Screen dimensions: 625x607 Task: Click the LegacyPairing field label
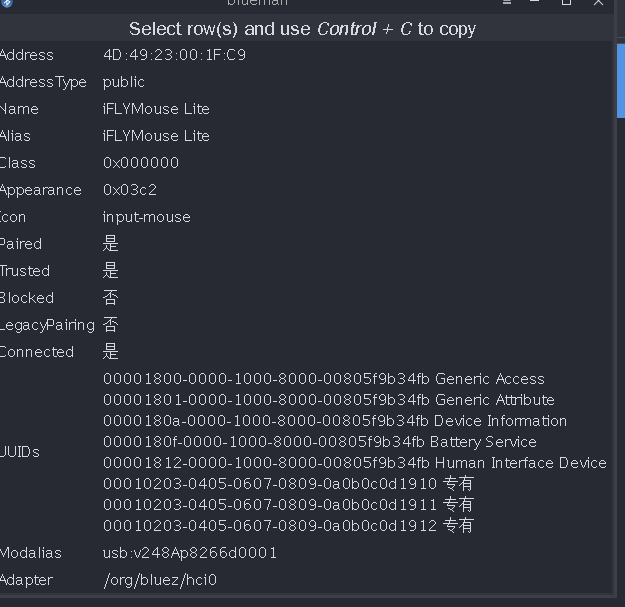[x=47, y=325]
